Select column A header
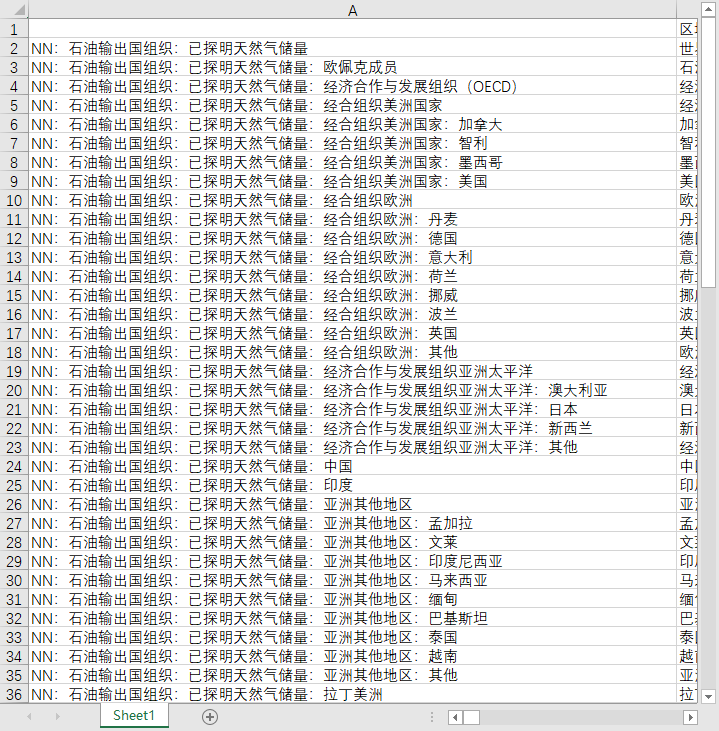The height and width of the screenshot is (731, 719). tap(353, 10)
